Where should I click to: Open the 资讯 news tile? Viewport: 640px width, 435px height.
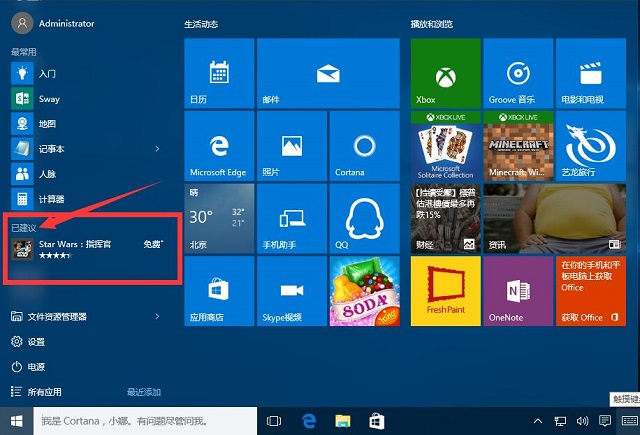click(x=555, y=219)
